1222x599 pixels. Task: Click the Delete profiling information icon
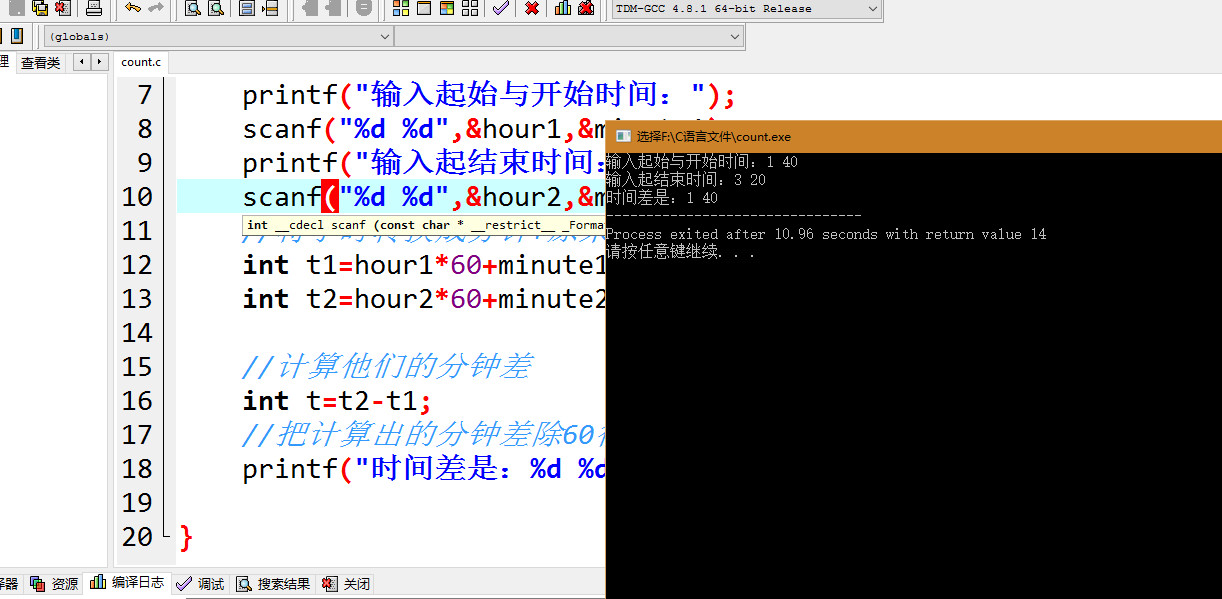[586, 8]
